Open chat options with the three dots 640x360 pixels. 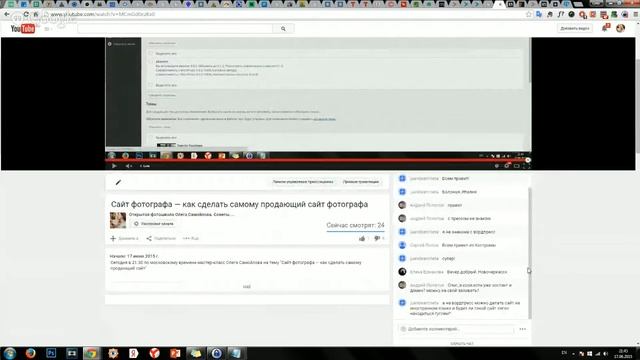(522, 329)
